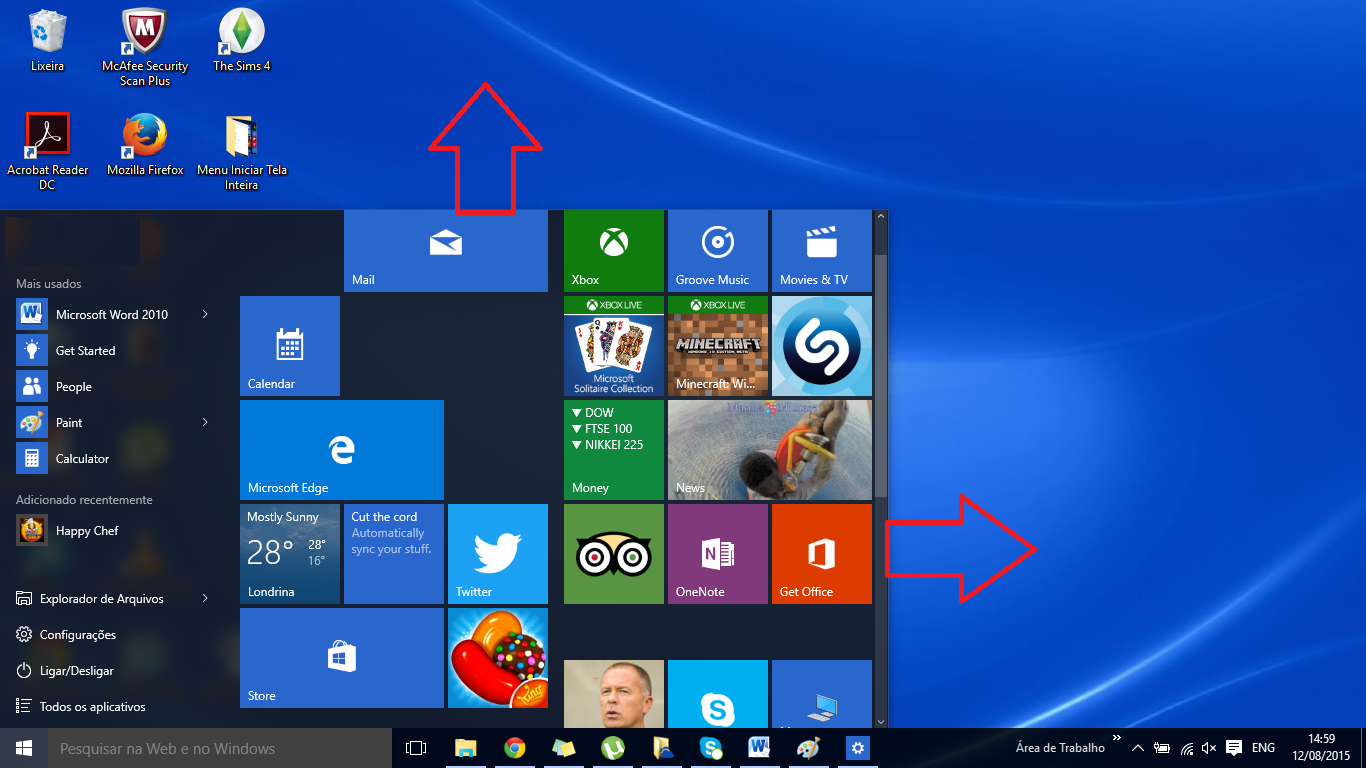Select the McAfee Security Scan Plus desktop icon
Image resolution: width=1366 pixels, height=768 pixels.
pyautogui.click(x=145, y=47)
